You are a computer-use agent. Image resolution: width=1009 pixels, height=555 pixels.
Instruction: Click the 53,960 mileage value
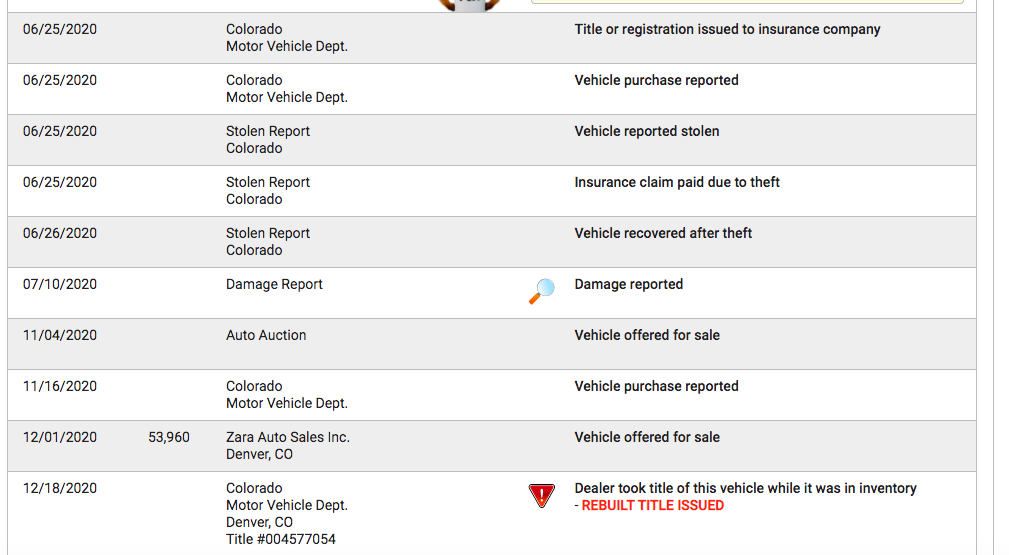point(169,437)
